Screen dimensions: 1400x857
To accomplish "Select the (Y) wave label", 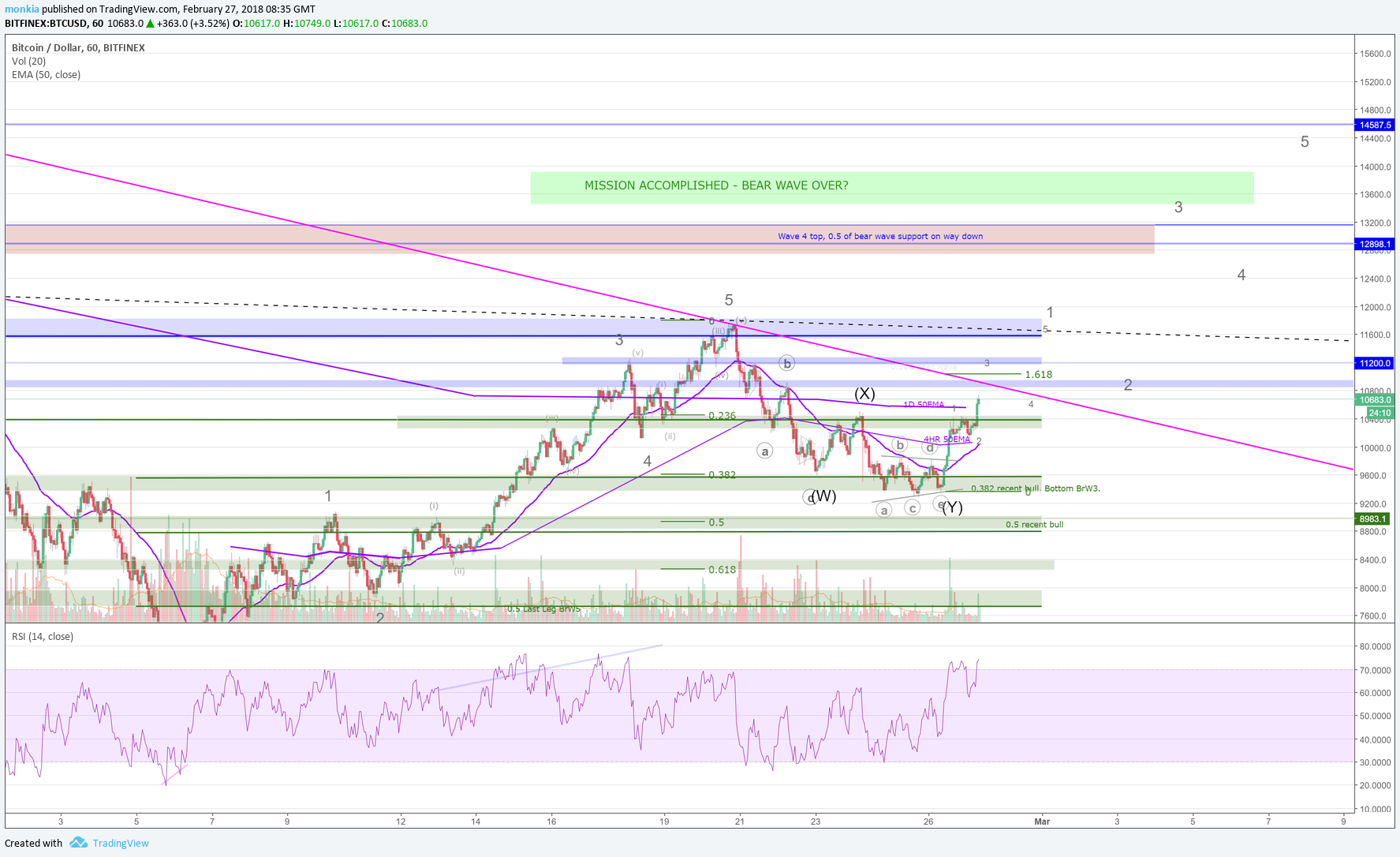I will click(953, 507).
